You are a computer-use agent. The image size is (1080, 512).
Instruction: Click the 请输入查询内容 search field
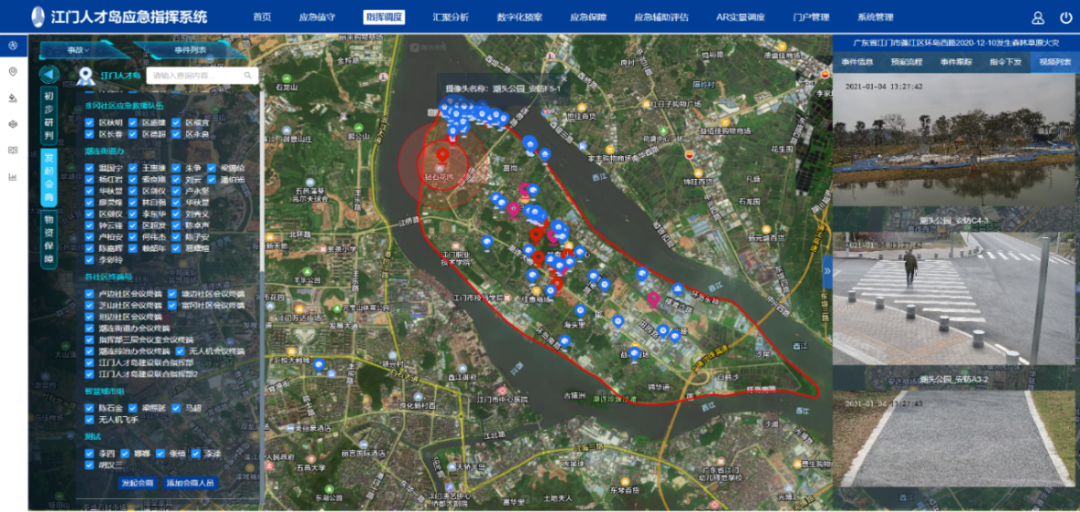(x=195, y=76)
